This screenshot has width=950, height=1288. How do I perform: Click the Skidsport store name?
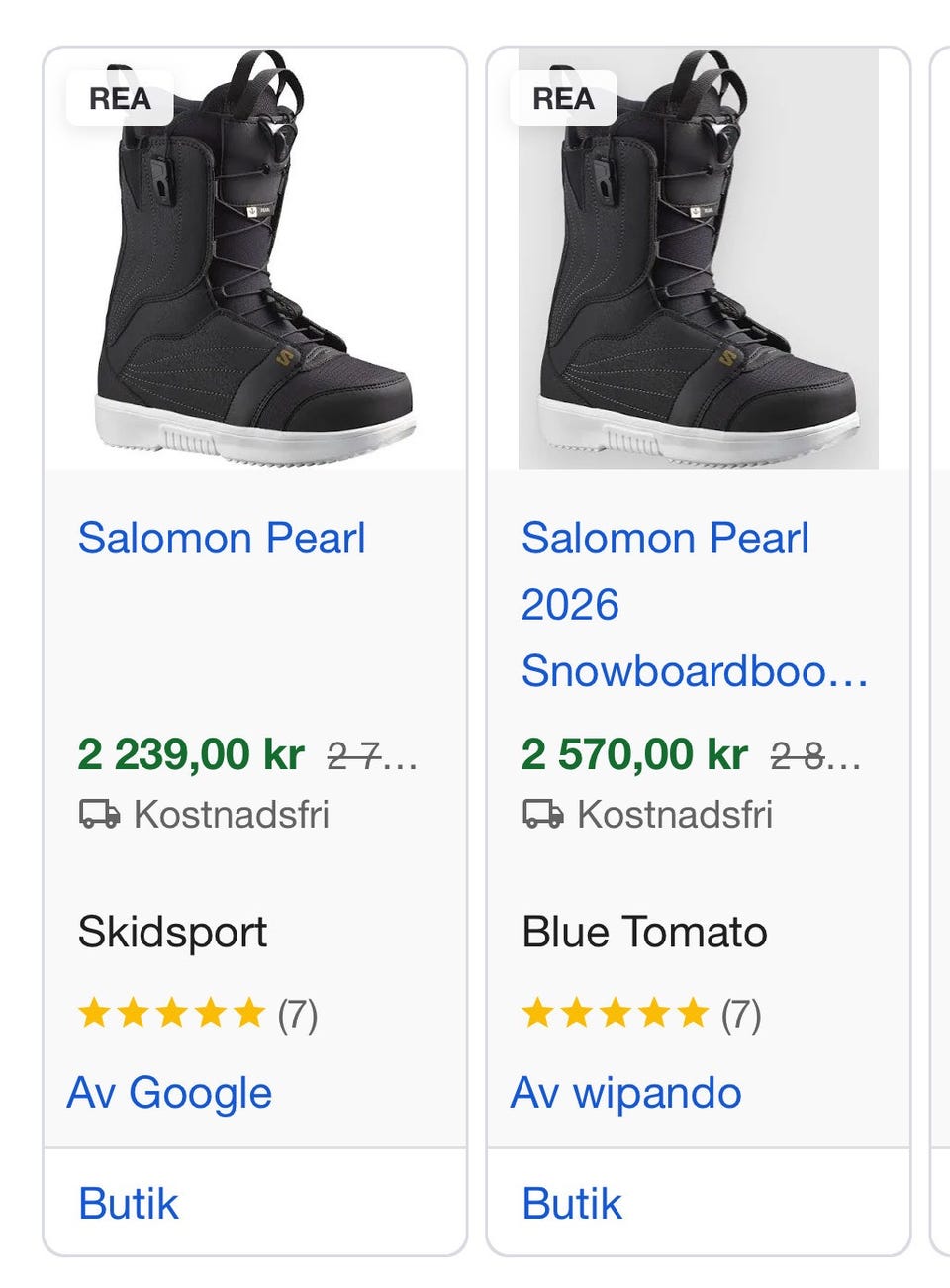[172, 932]
